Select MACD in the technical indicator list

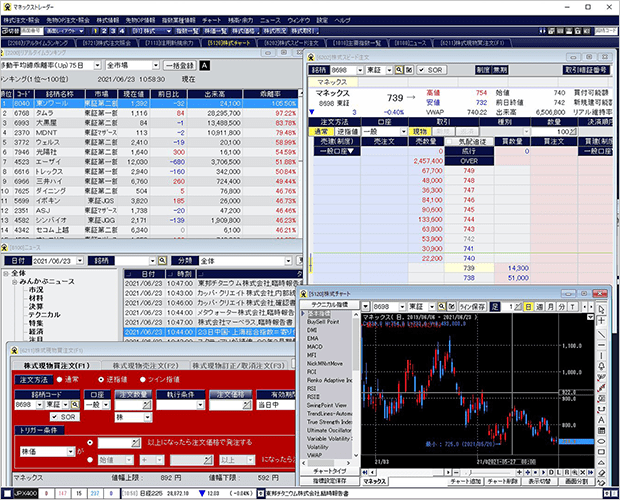[x=315, y=347]
